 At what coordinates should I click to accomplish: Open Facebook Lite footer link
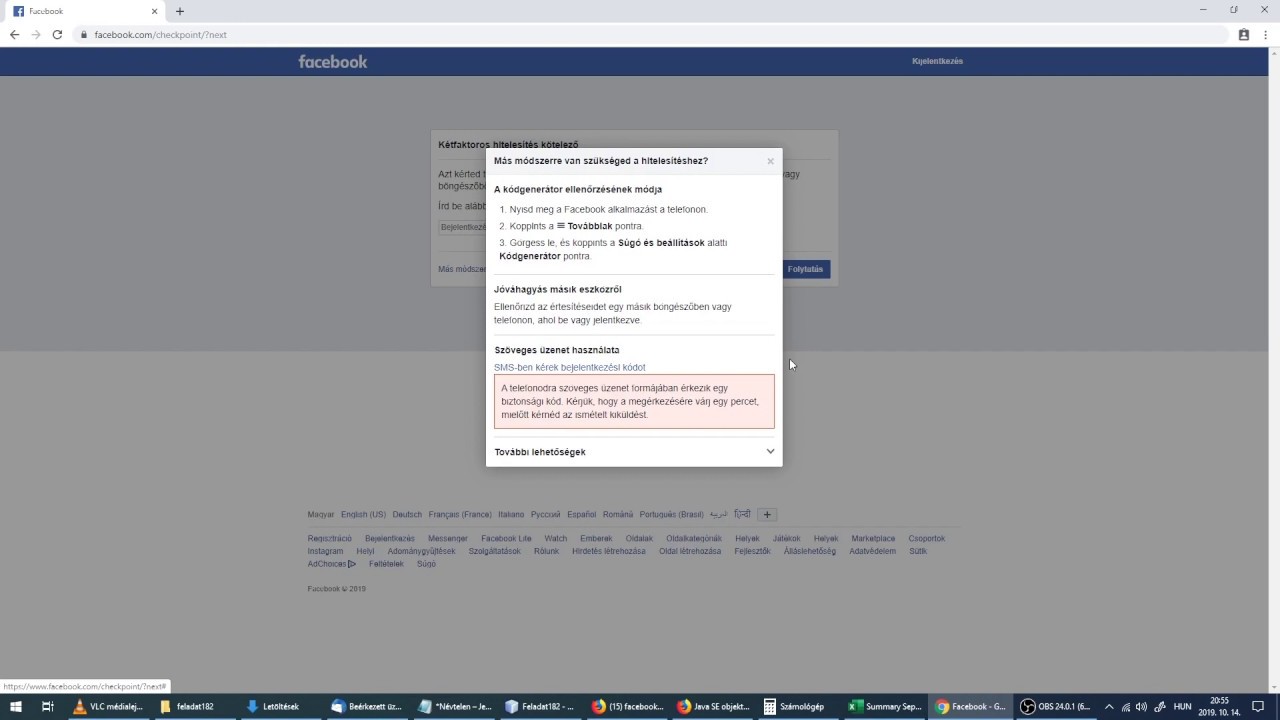[x=506, y=538]
